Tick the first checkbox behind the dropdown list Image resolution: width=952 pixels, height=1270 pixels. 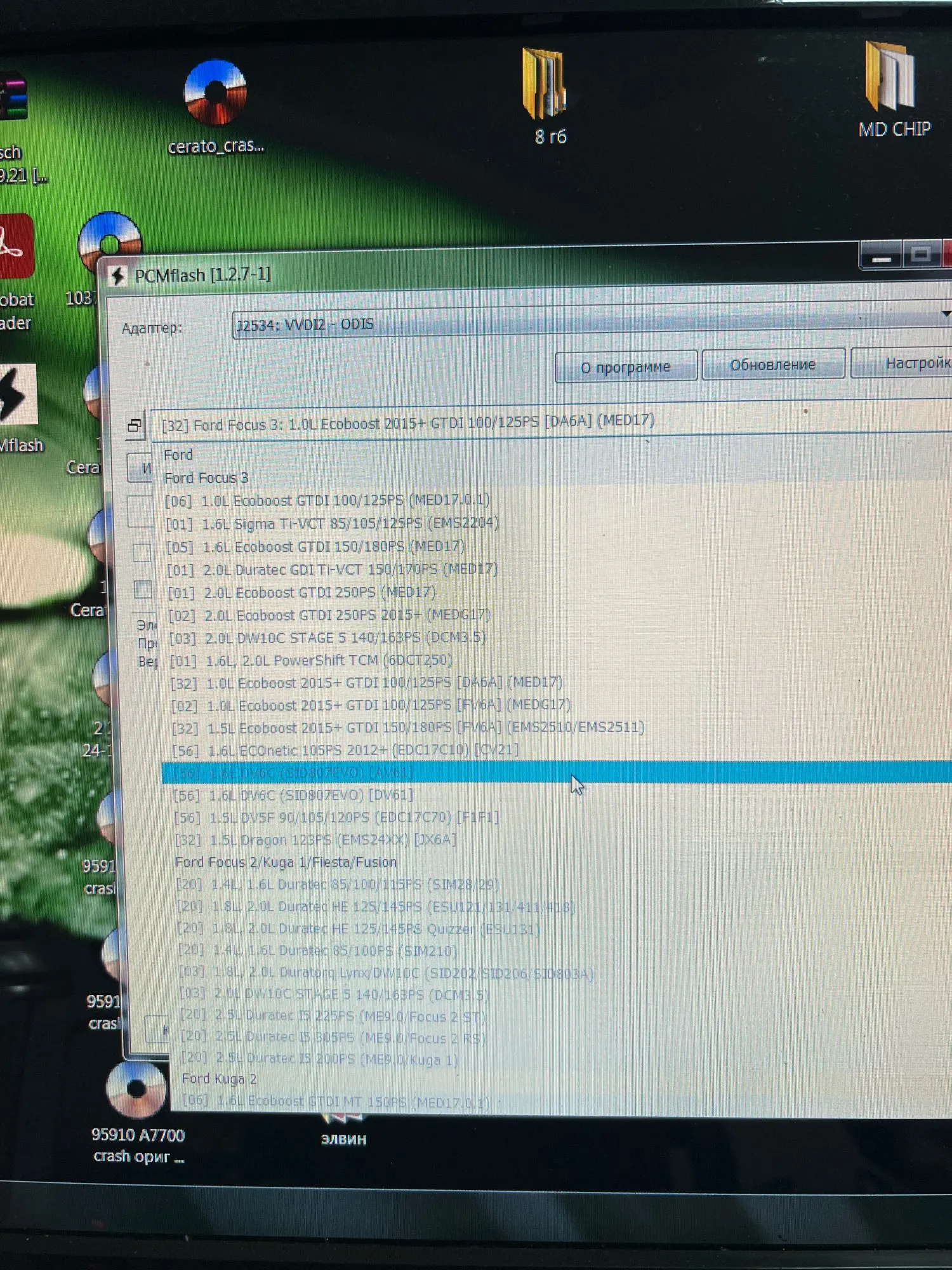[x=142, y=552]
